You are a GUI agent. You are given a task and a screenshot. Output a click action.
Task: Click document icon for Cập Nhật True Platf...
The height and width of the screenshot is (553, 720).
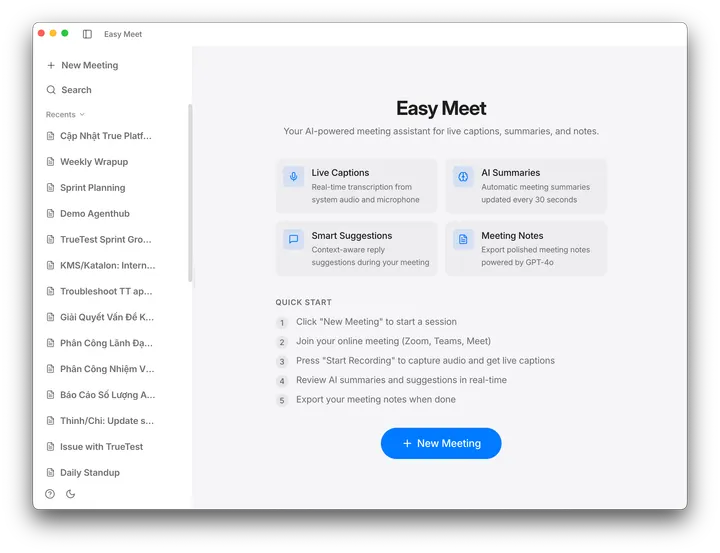coord(51,136)
